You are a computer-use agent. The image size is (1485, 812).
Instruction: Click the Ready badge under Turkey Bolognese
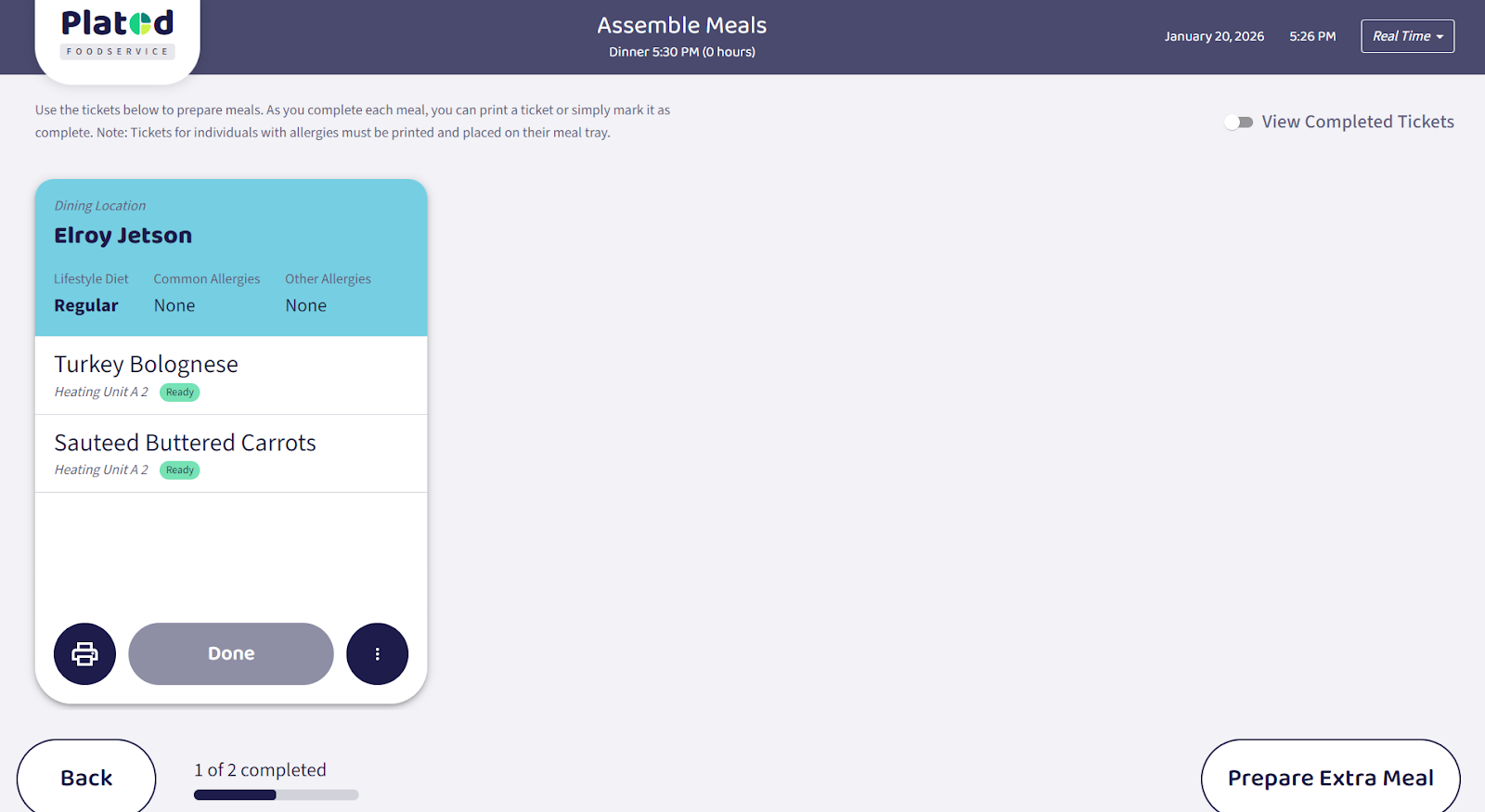pyautogui.click(x=180, y=393)
